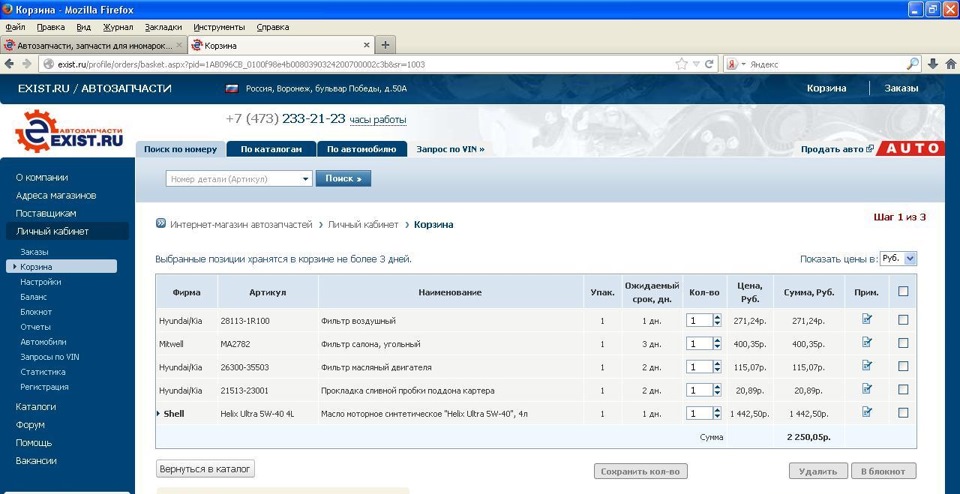Screen dimensions: 960x494
Task: Bookmark this page with the star icon
Action: click(681, 64)
